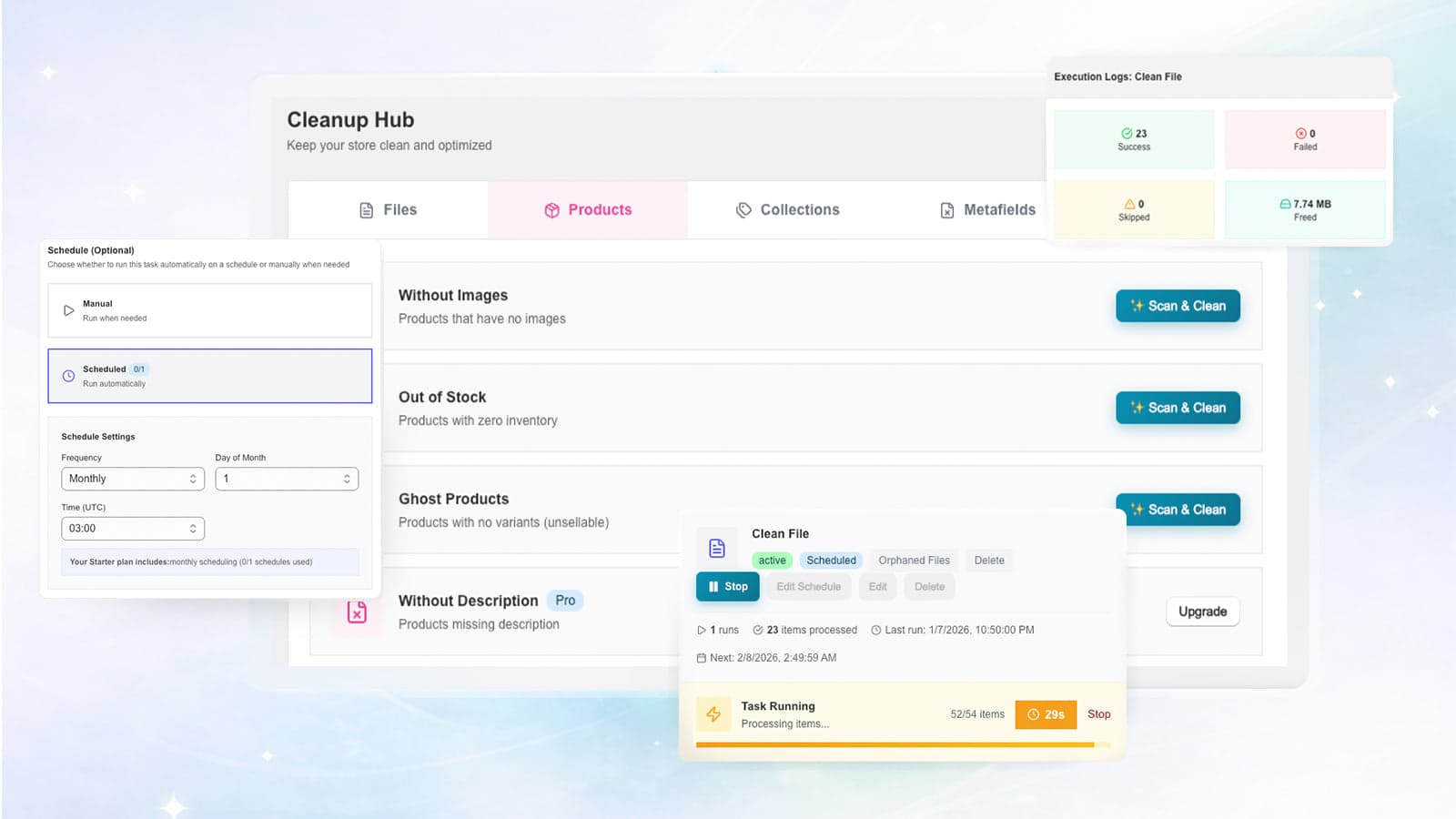Open the Frequency Monthly dropdown
This screenshot has width=1456, height=819.
[x=133, y=479]
